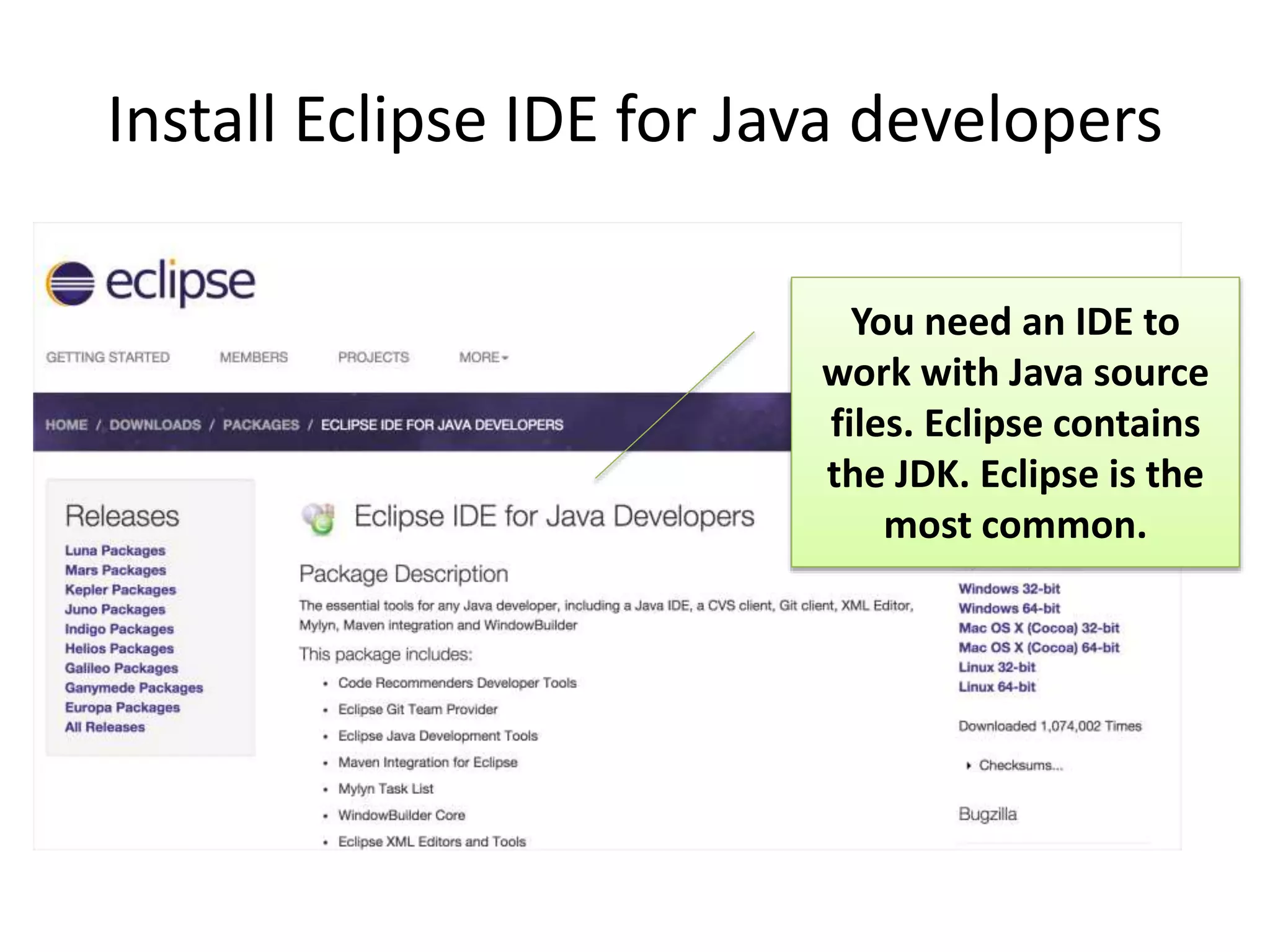
Task: Click the Bugzilla heading
Action: 988,814
